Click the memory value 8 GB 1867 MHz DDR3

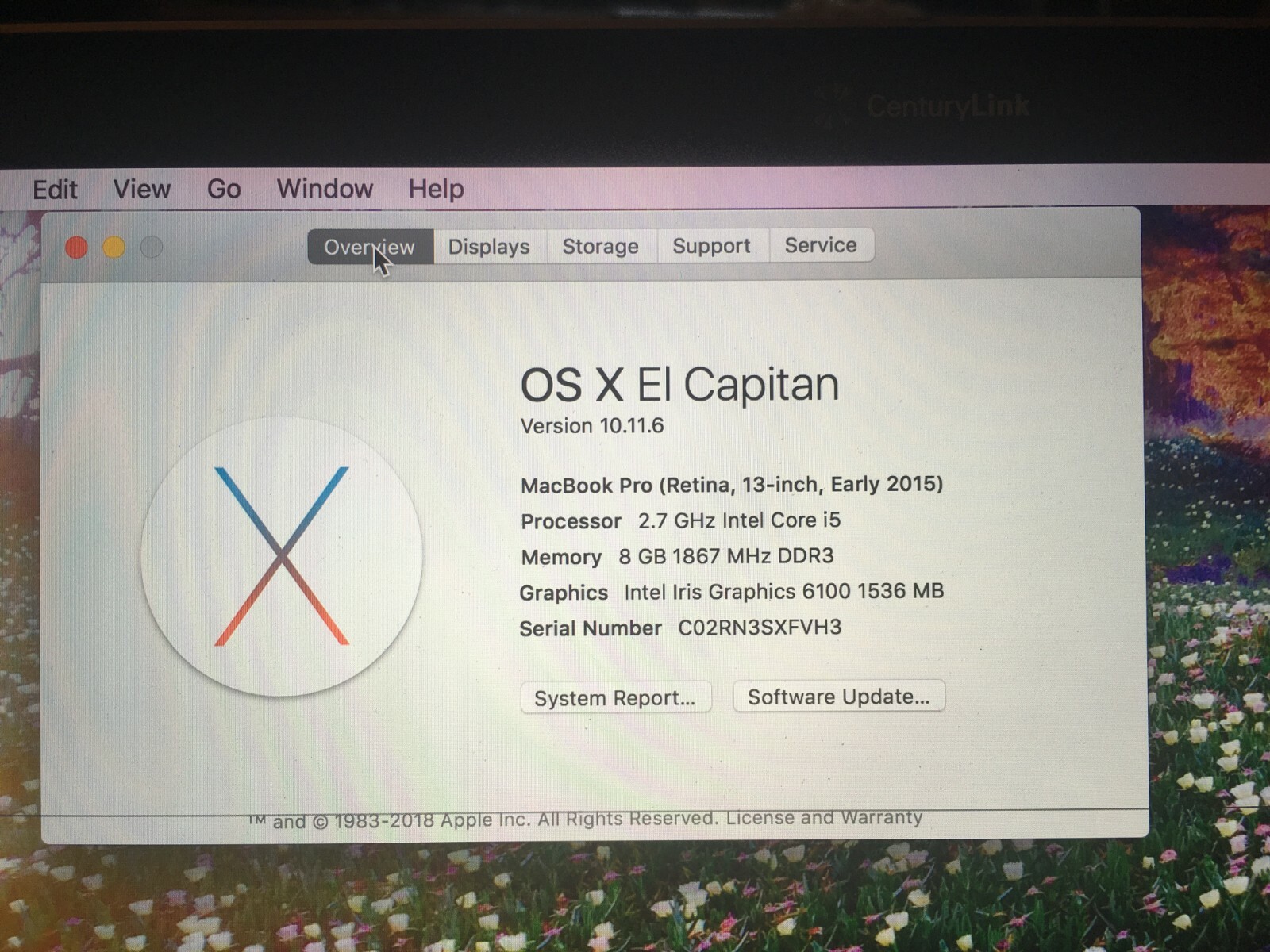click(726, 556)
